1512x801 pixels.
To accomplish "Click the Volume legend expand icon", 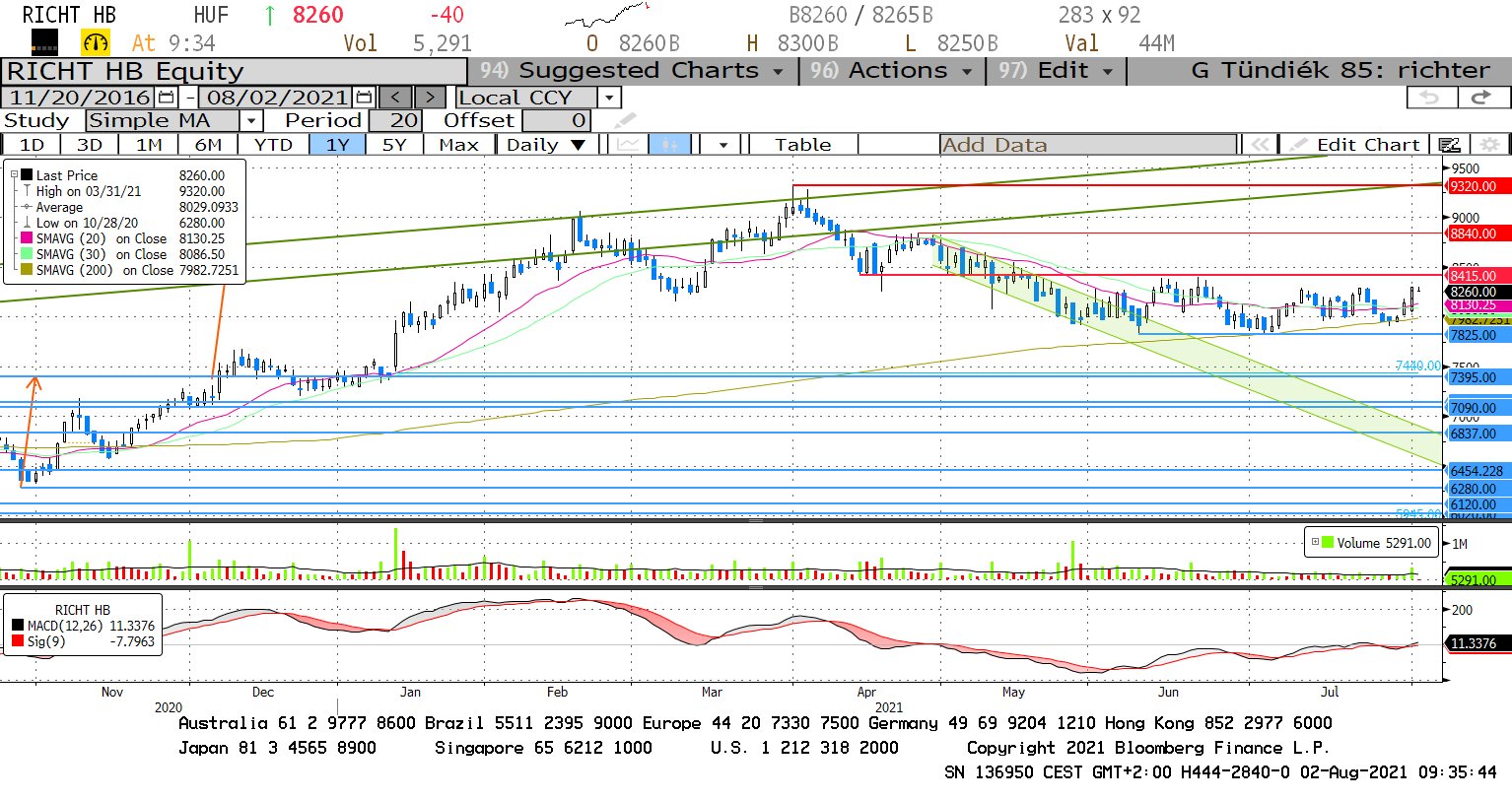I will [1315, 542].
